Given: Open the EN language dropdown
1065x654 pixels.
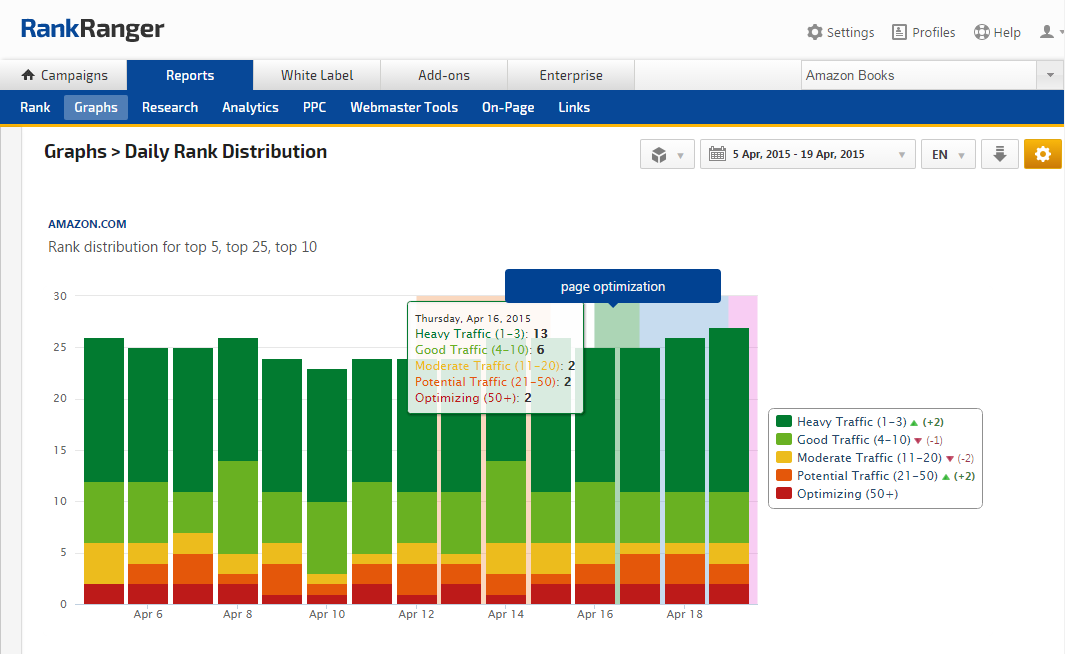Looking at the screenshot, I should pyautogui.click(x=947, y=155).
